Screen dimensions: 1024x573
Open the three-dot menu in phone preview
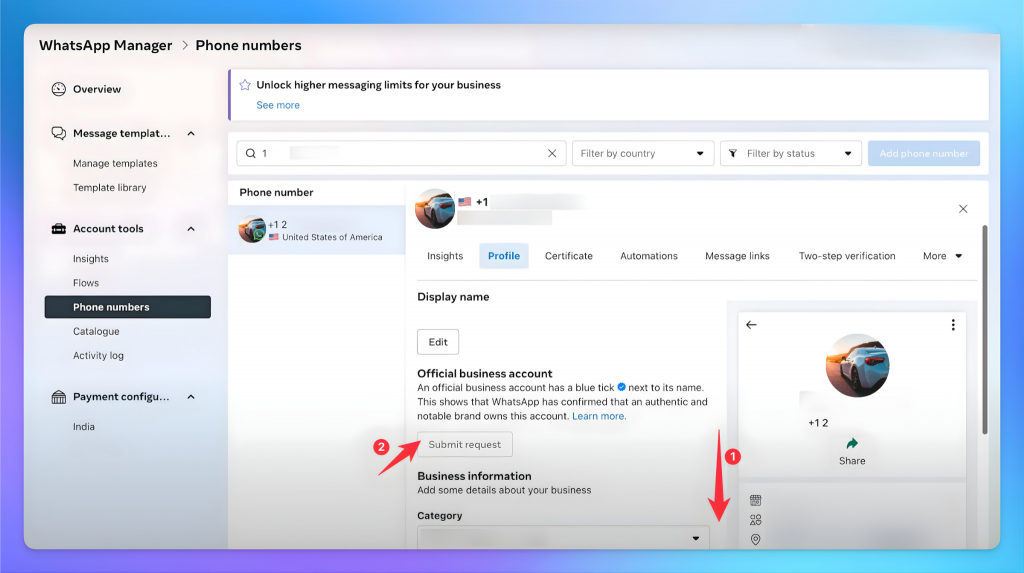click(953, 325)
